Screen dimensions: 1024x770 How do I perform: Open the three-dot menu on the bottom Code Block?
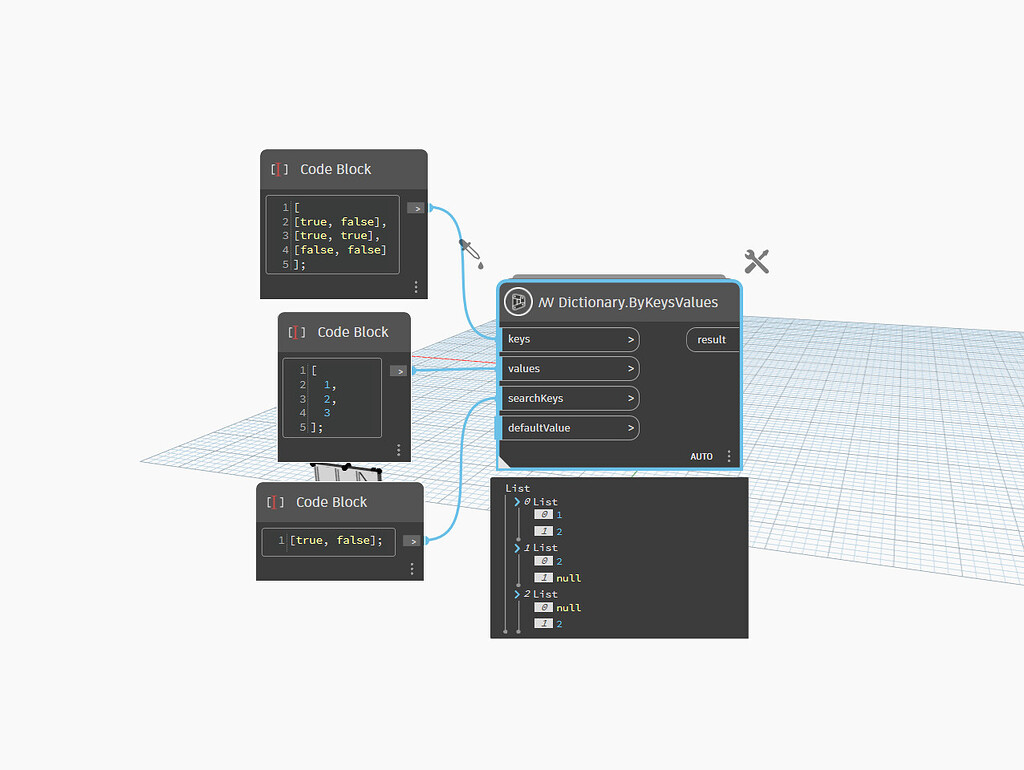click(x=411, y=568)
